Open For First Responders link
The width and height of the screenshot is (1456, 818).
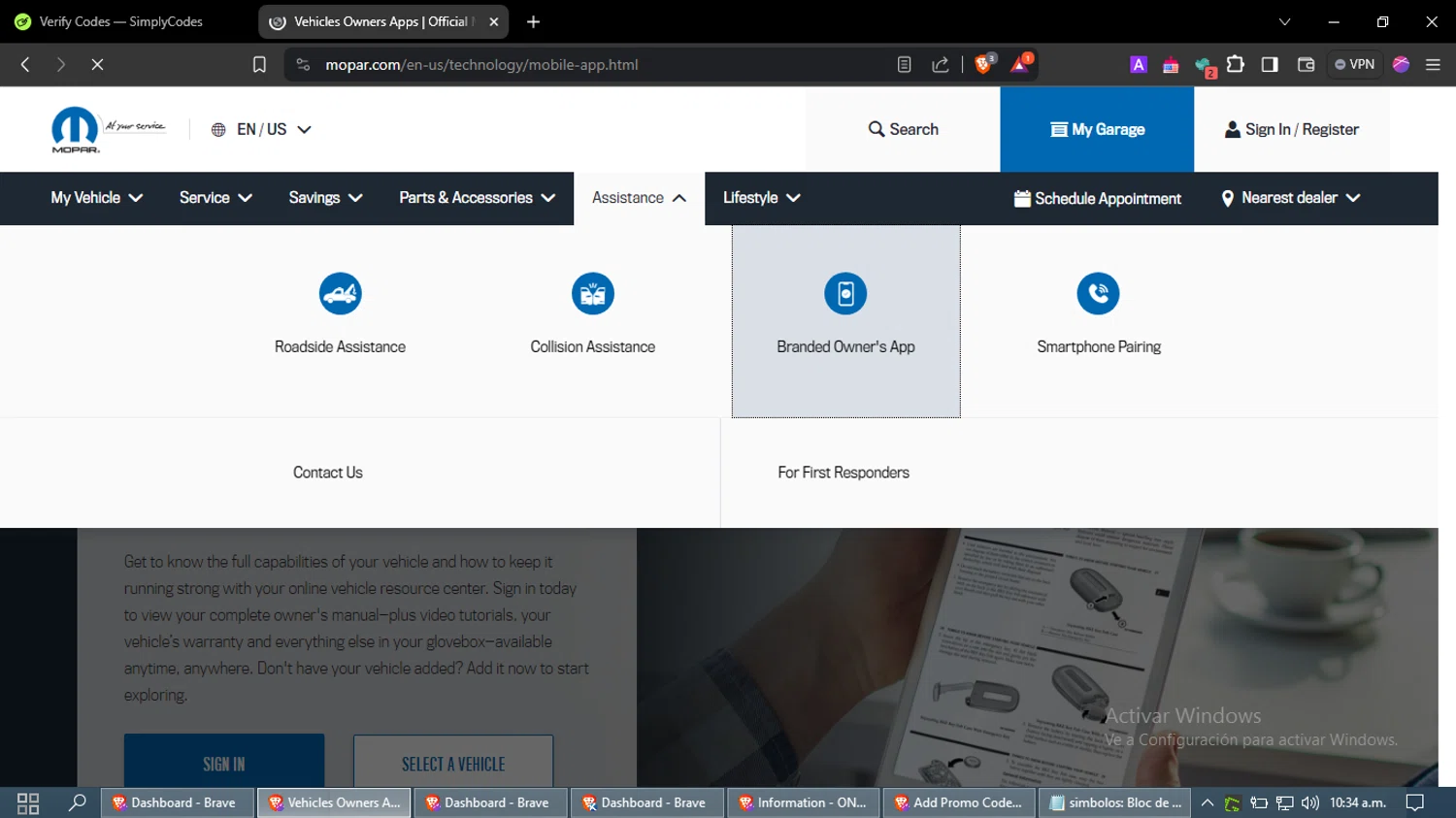point(844,473)
